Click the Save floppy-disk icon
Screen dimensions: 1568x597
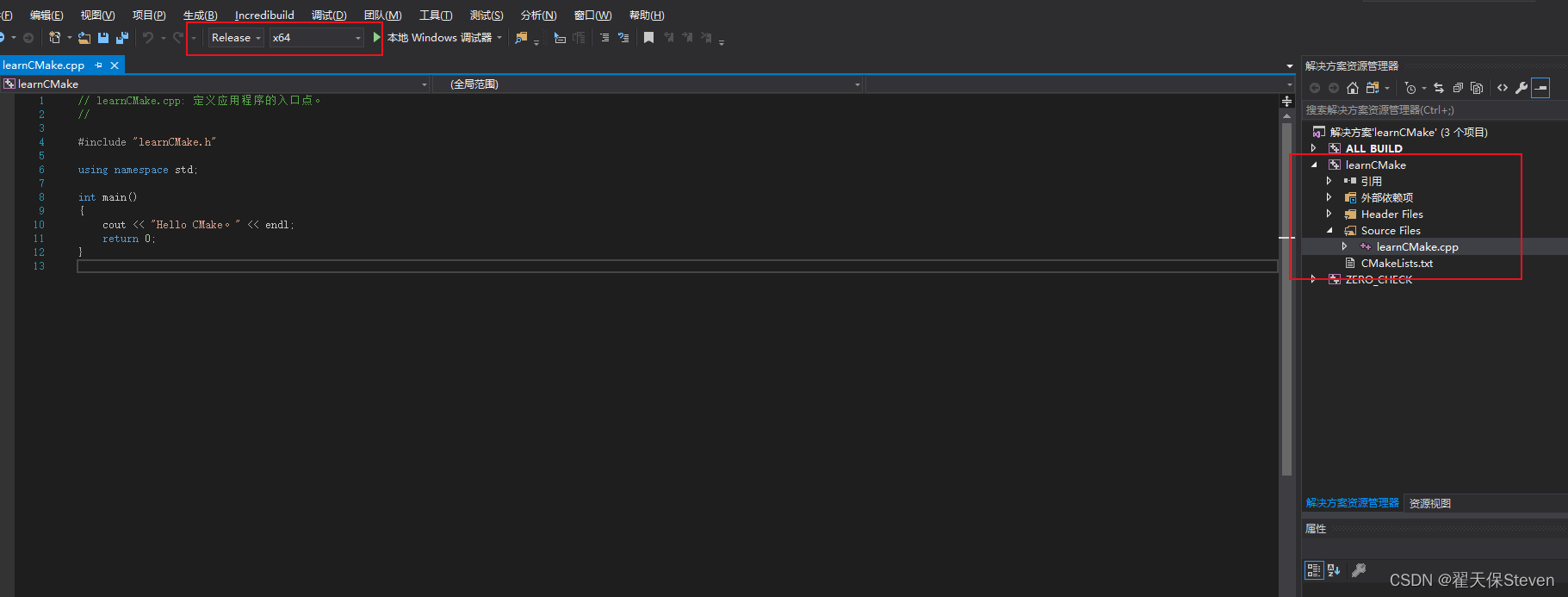(103, 38)
